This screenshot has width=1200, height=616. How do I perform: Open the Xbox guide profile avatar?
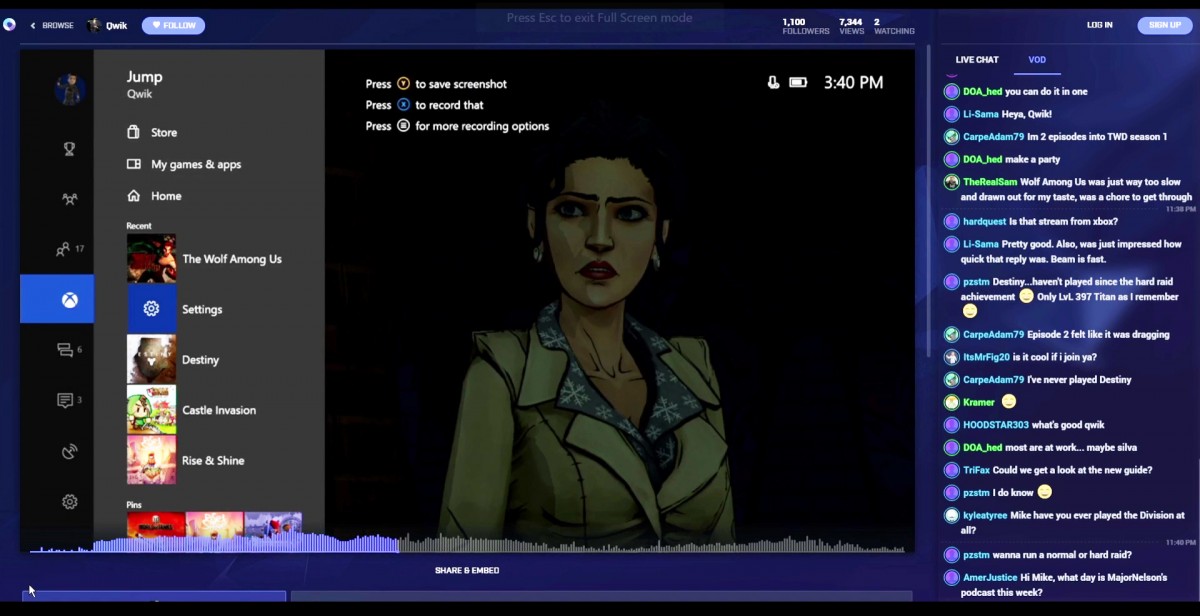click(69, 89)
